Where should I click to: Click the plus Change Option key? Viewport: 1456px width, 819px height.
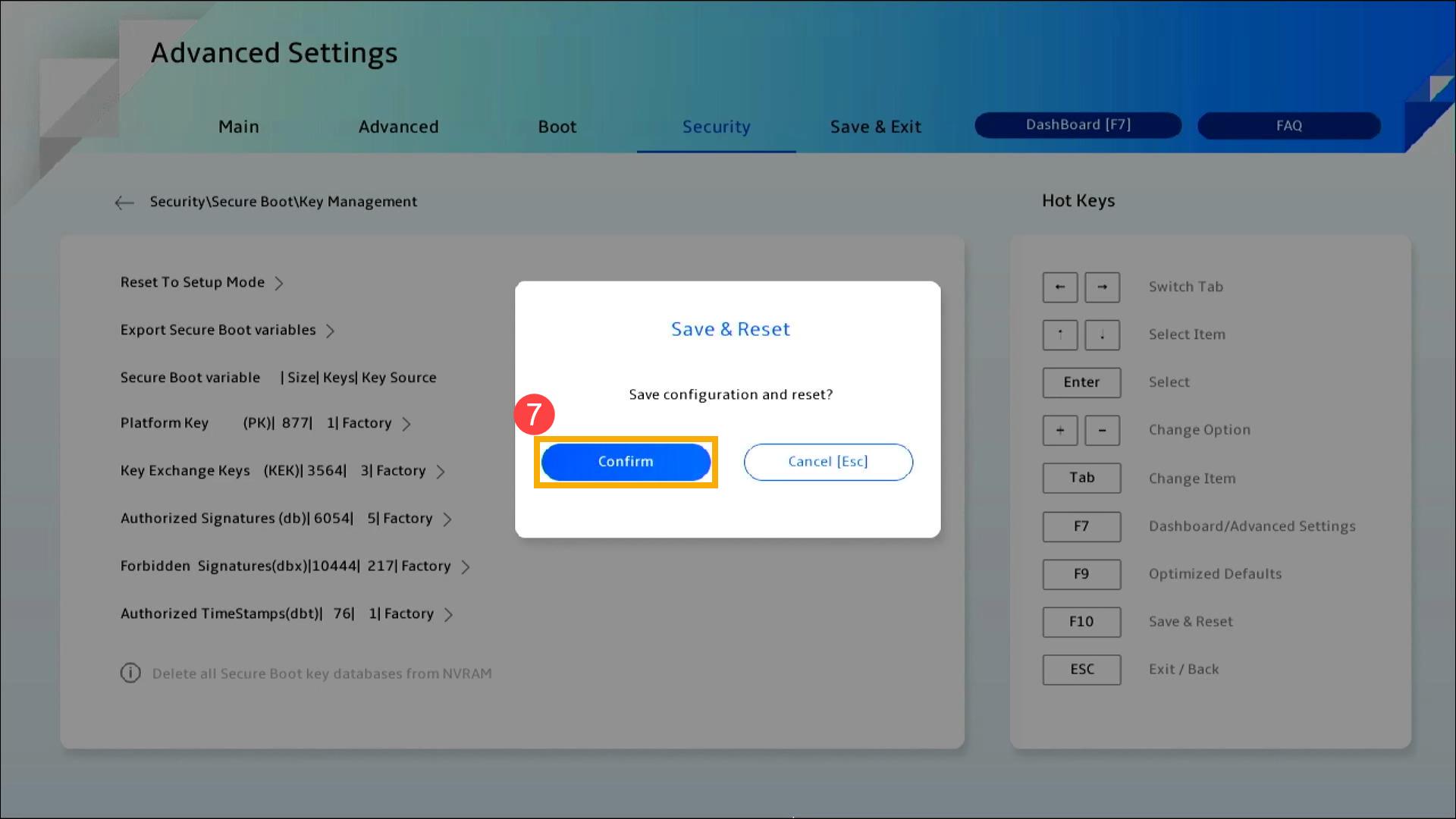point(1059,431)
